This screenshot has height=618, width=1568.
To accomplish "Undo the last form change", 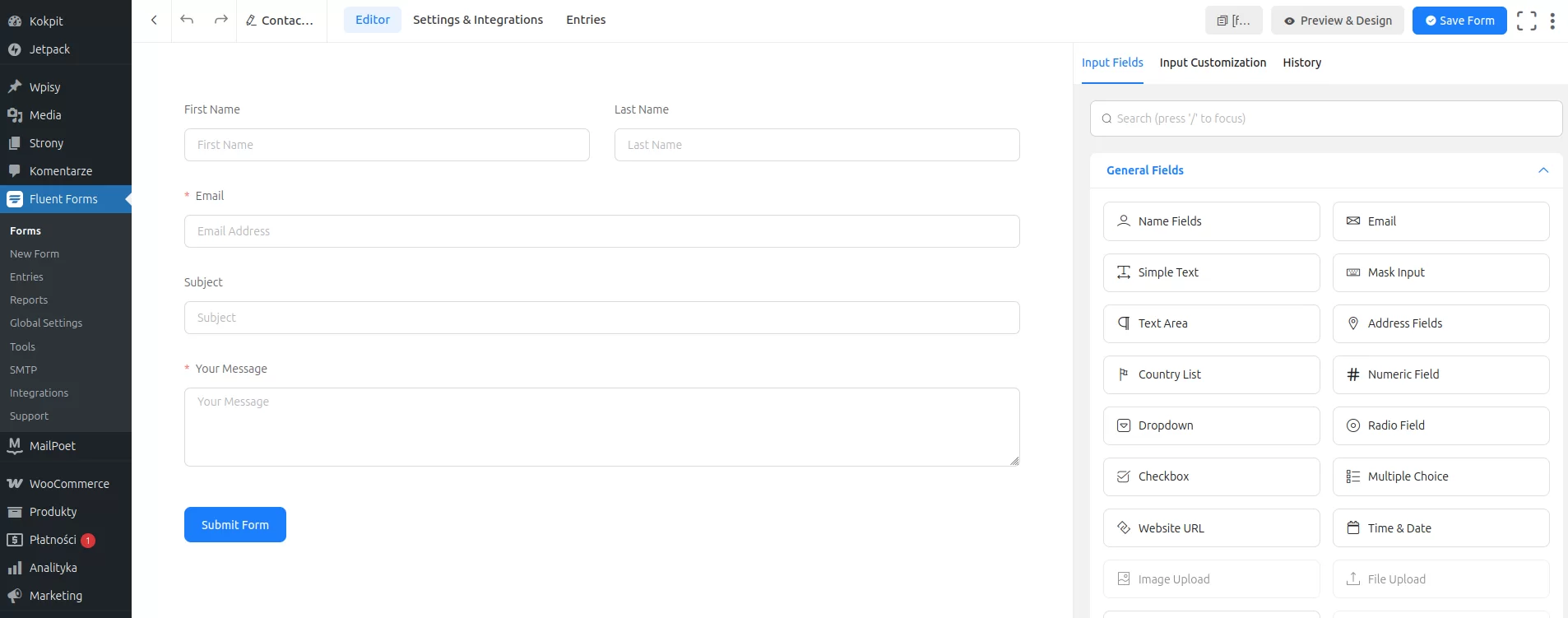I will tap(187, 20).
